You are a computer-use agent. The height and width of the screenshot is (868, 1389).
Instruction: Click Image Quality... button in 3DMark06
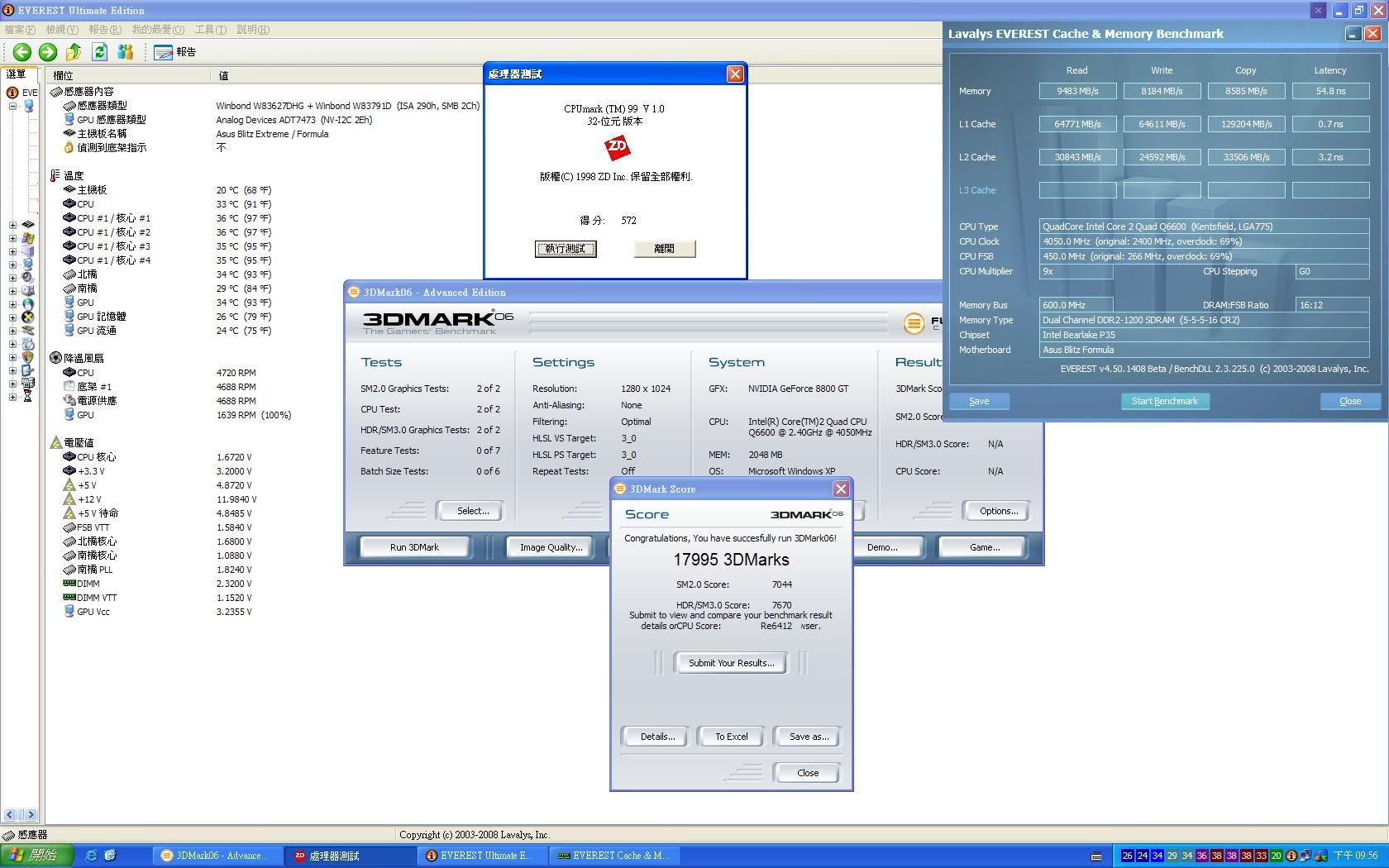551,547
